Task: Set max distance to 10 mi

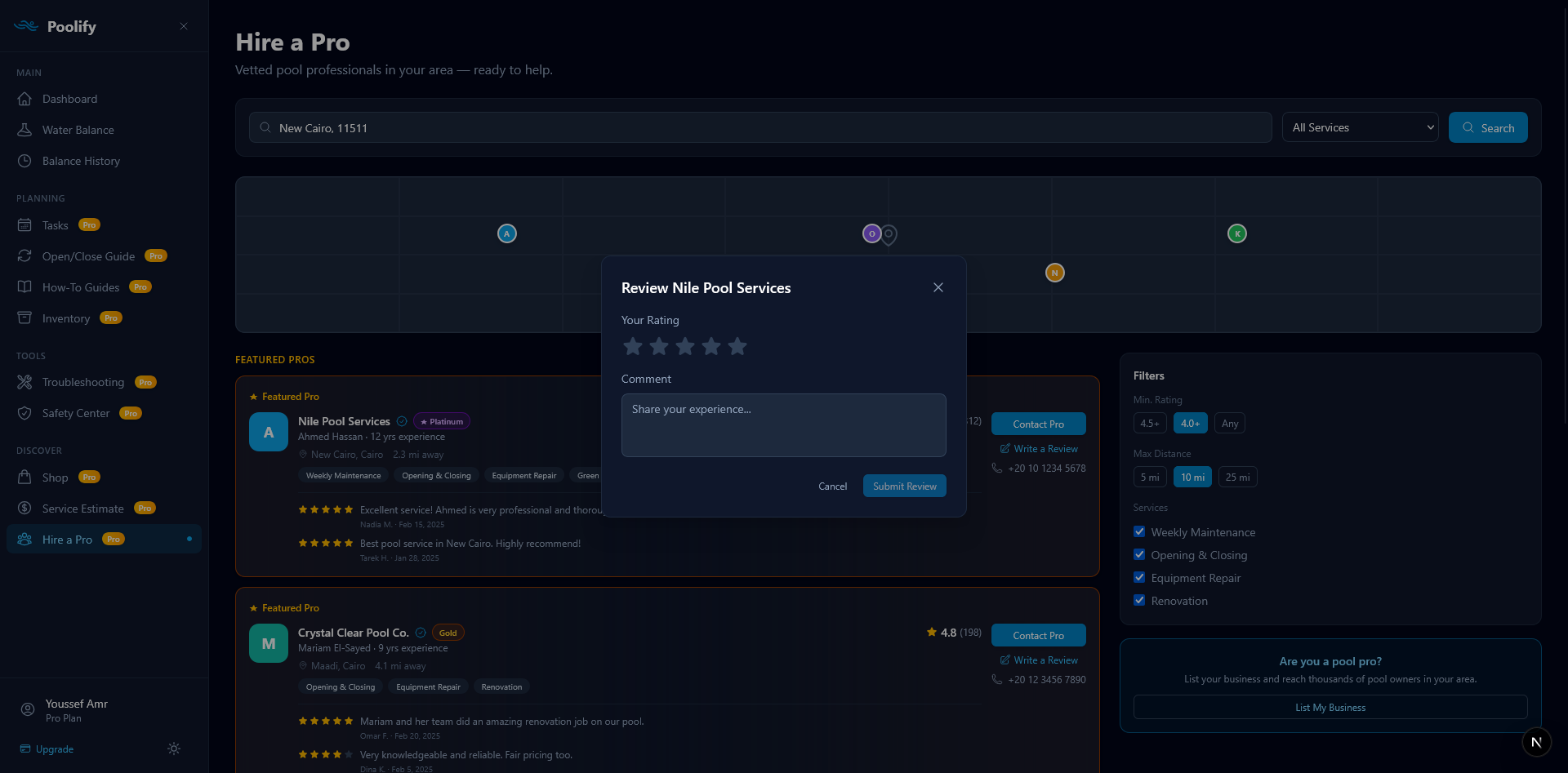Action: click(1192, 477)
